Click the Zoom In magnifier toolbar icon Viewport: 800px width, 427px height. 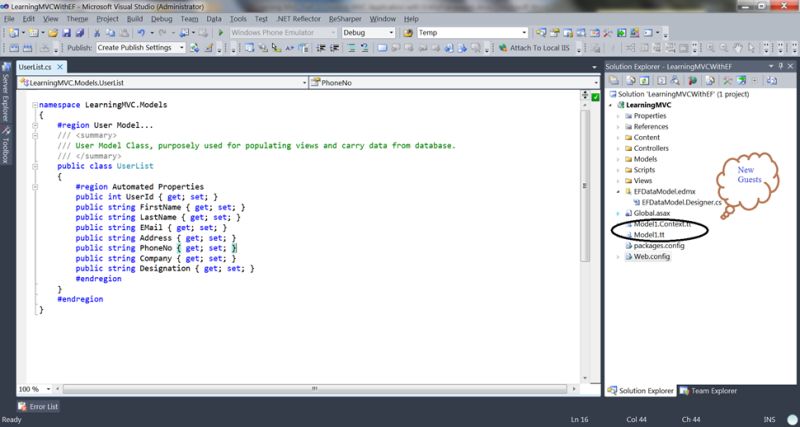(x=710, y=47)
